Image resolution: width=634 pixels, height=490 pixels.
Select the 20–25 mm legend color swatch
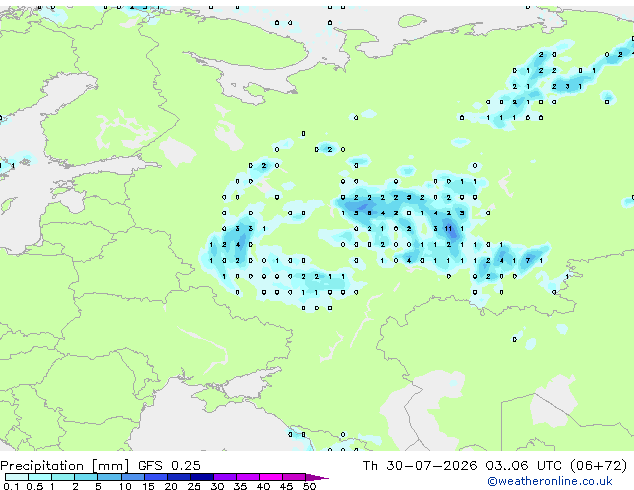(178, 477)
